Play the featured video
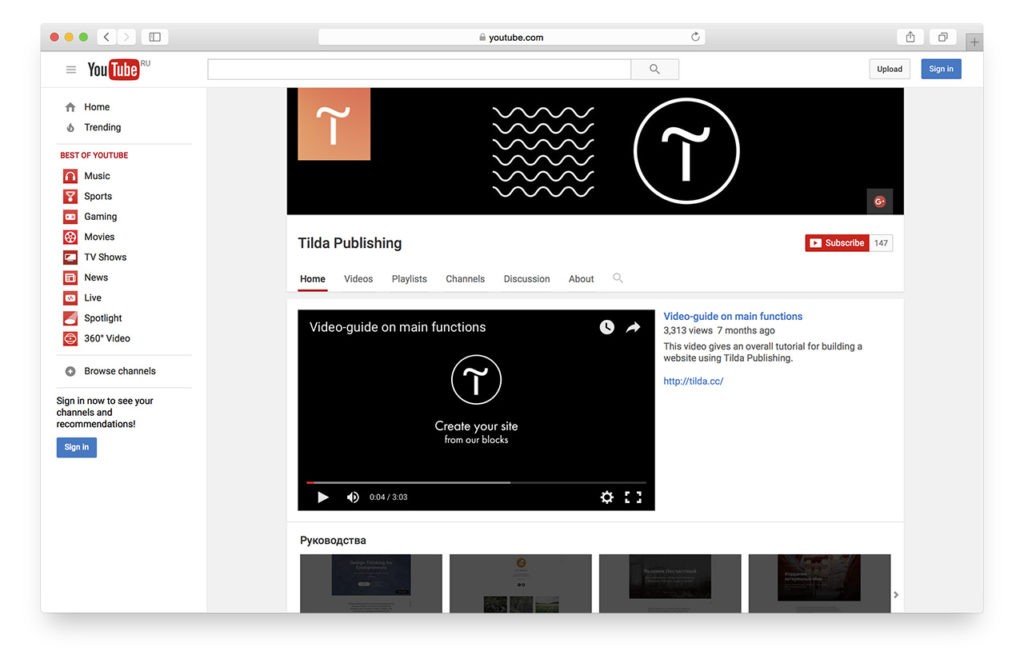1024x671 pixels. pyautogui.click(x=323, y=497)
